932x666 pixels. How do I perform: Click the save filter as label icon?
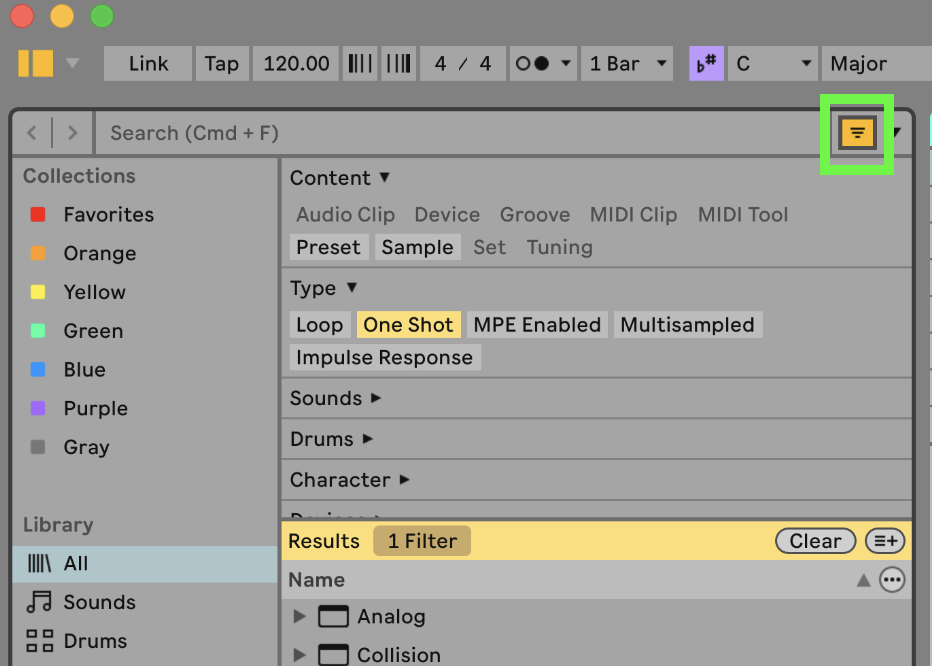[x=885, y=541]
